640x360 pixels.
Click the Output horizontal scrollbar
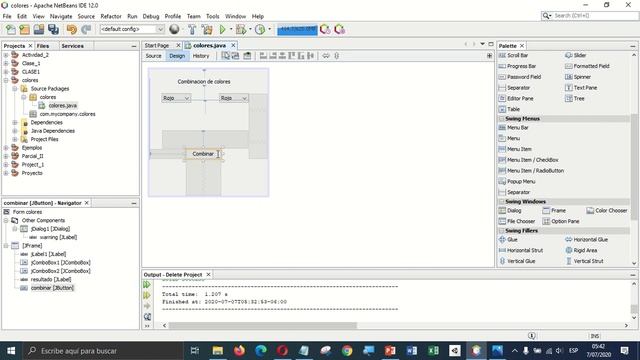(263, 326)
